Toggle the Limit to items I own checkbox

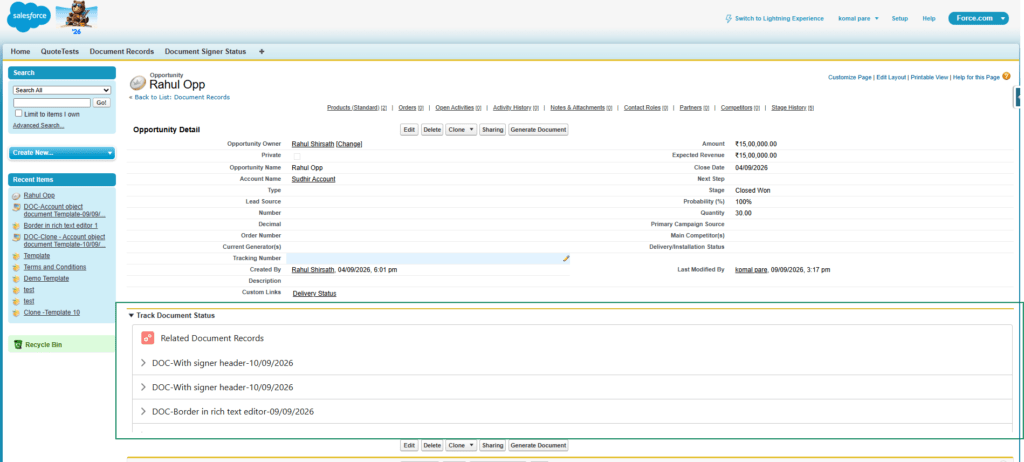(18, 114)
